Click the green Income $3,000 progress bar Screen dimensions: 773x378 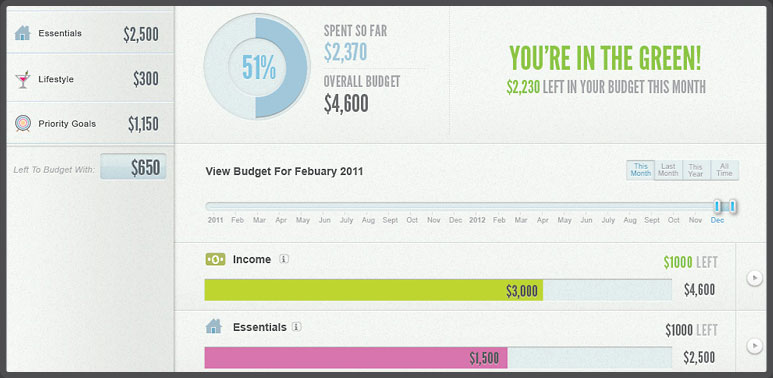click(x=374, y=290)
